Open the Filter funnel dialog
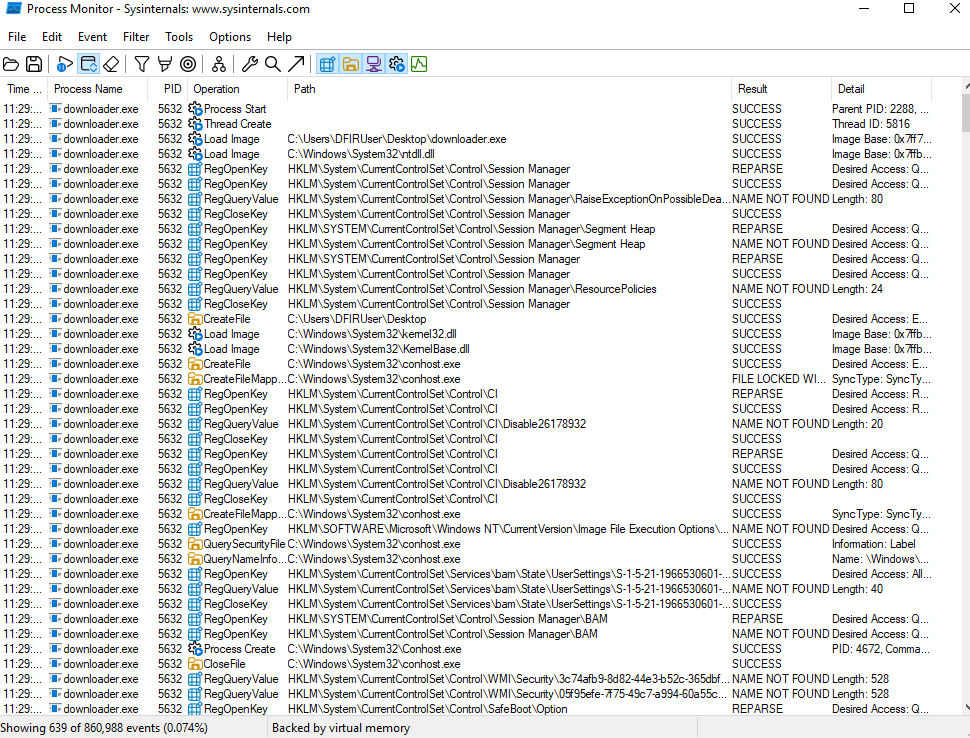The width and height of the screenshot is (970, 738). point(142,64)
